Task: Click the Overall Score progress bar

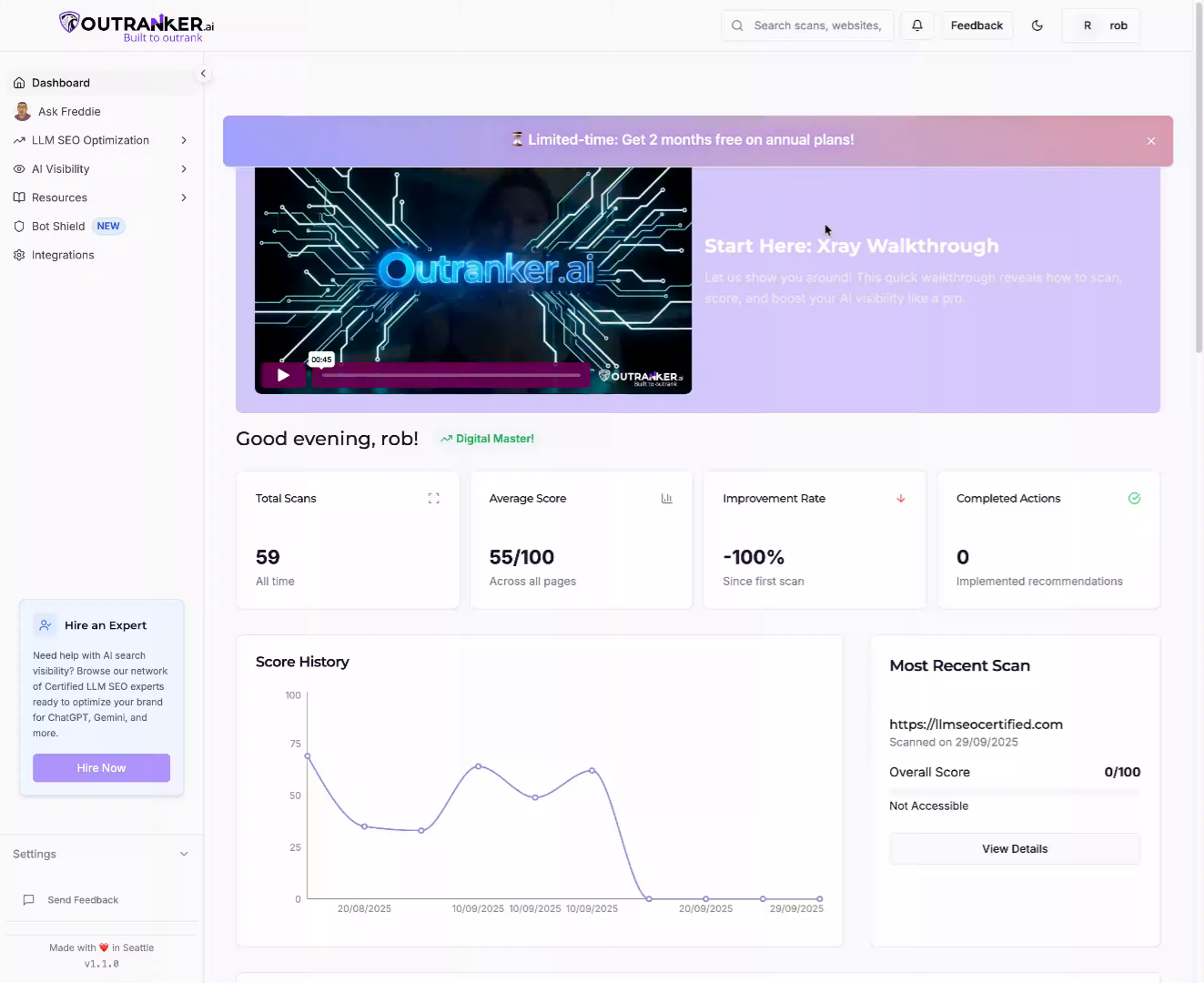Action: 1015,790
